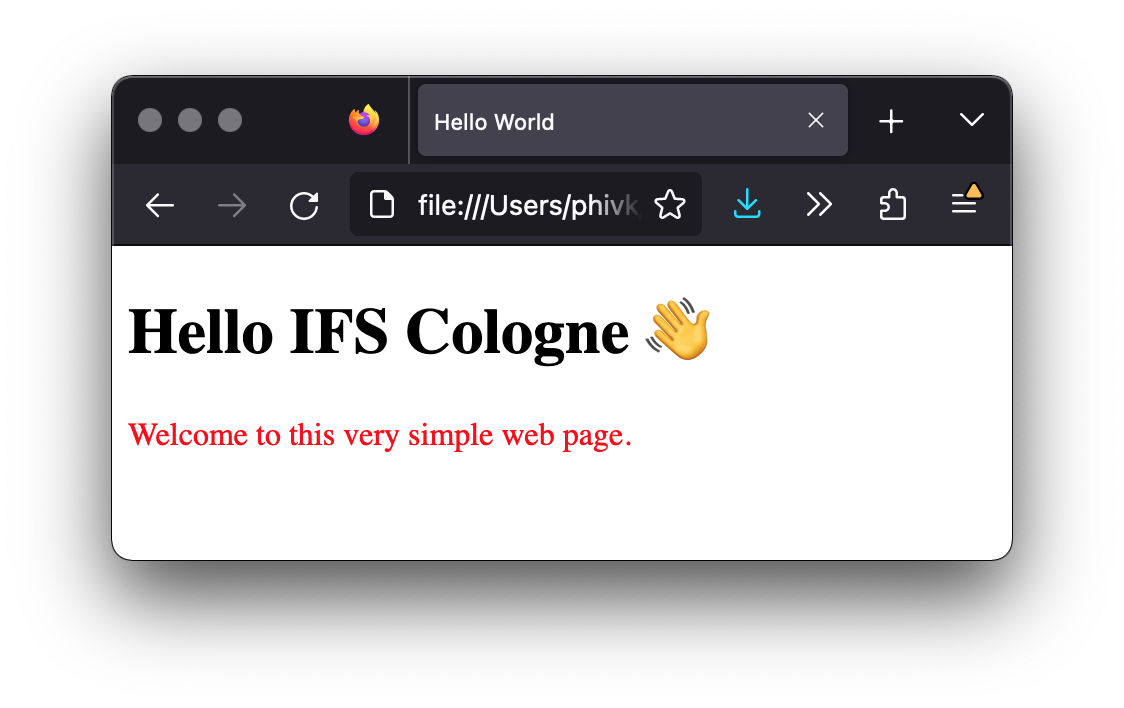The height and width of the screenshot is (708, 1124).
Task: Reload the current page
Action: pos(304,206)
